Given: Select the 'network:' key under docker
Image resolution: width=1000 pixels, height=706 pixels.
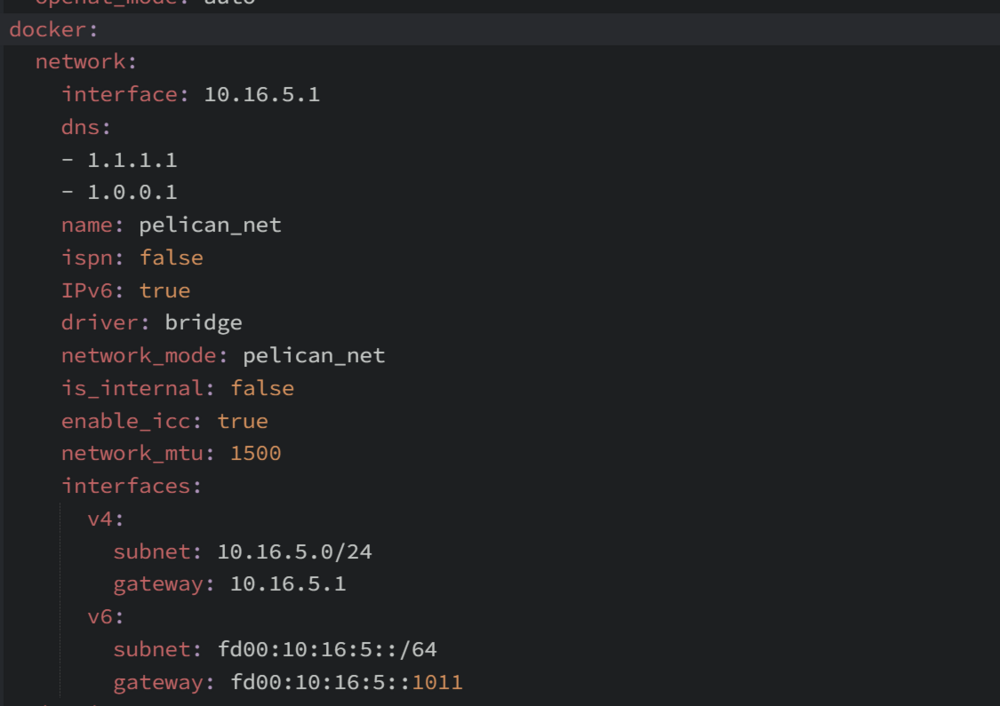Looking at the screenshot, I should (86, 62).
